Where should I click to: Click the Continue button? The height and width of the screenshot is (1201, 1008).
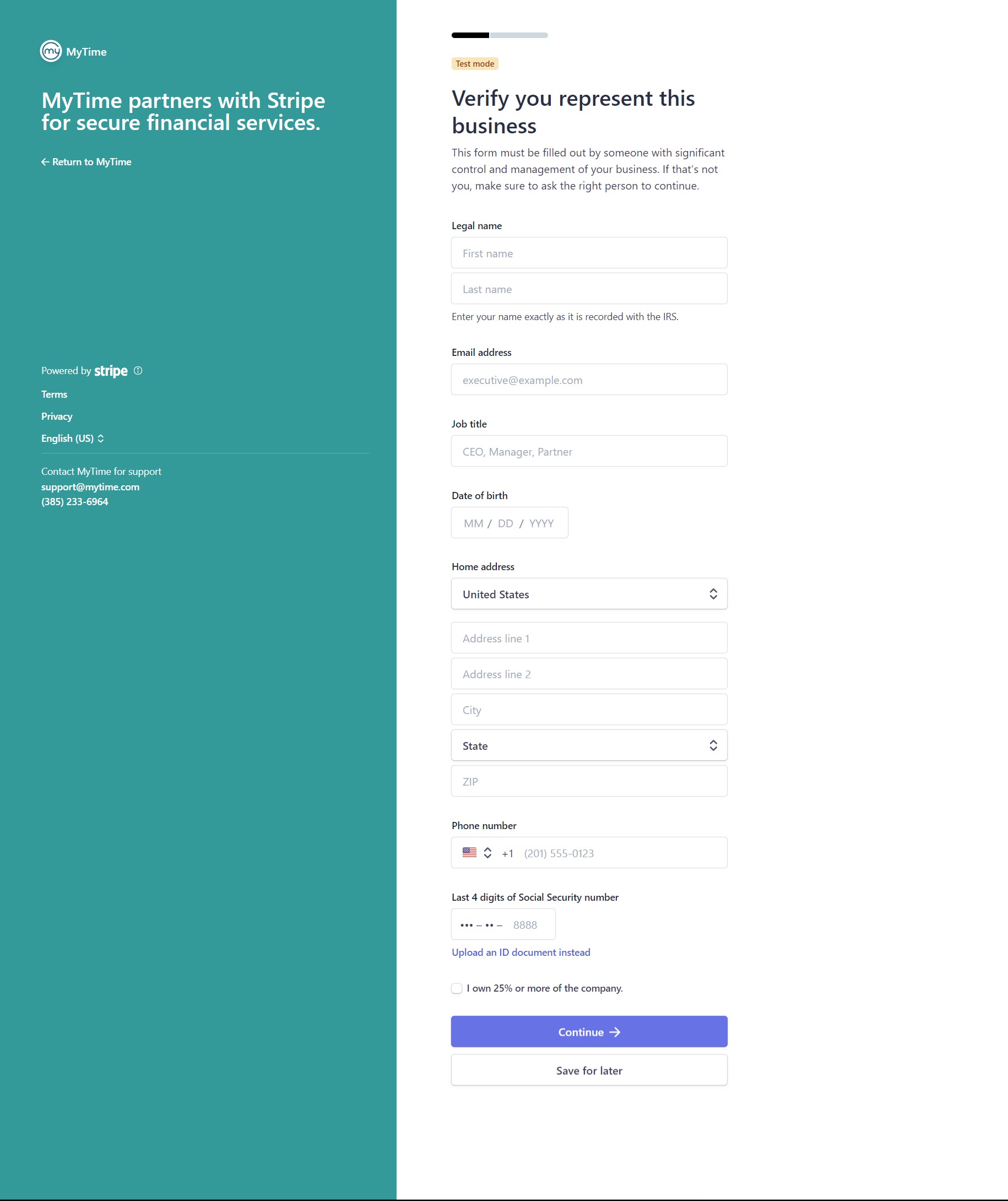click(x=589, y=1032)
